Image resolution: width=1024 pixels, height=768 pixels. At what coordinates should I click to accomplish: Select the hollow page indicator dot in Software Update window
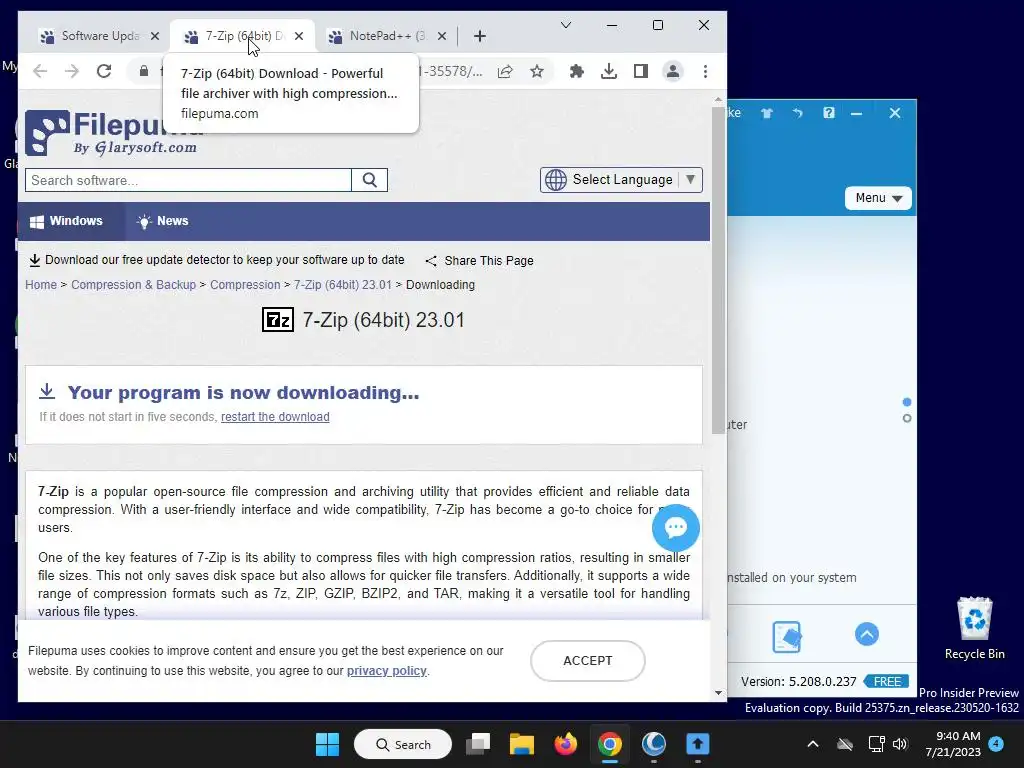[906, 419]
